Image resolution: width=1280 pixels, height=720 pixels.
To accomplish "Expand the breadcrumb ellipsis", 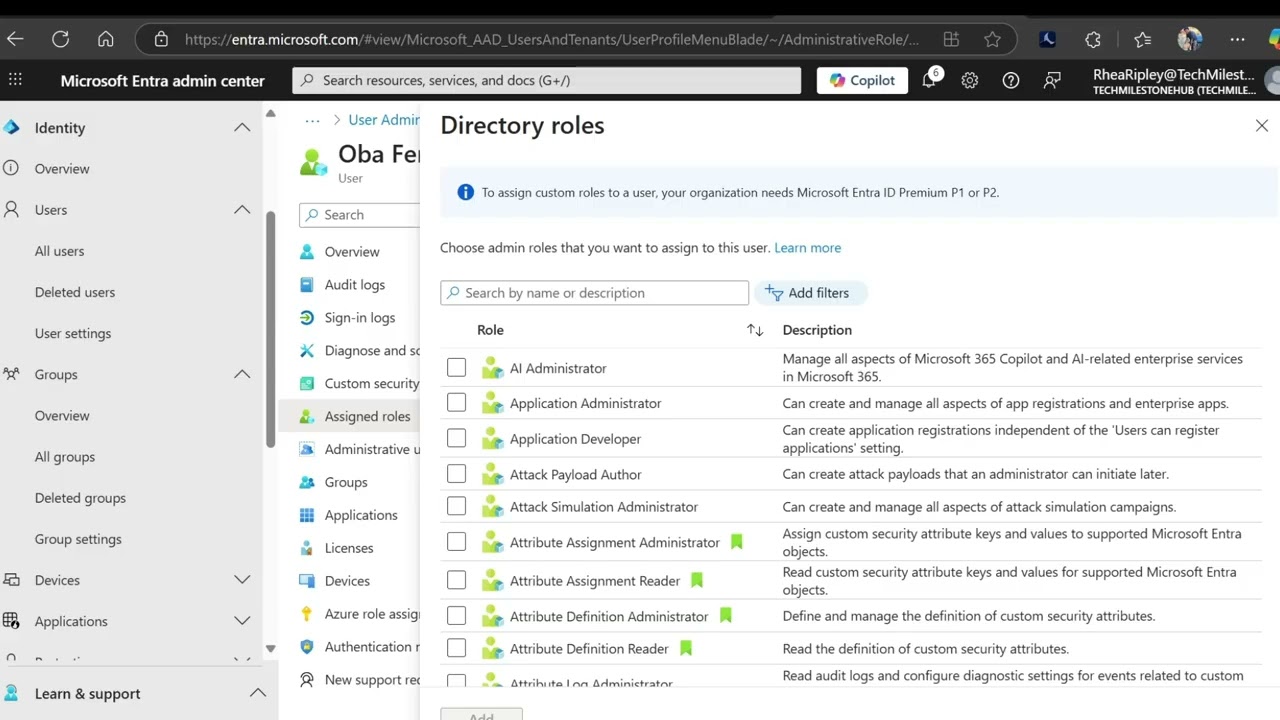I will [312, 120].
